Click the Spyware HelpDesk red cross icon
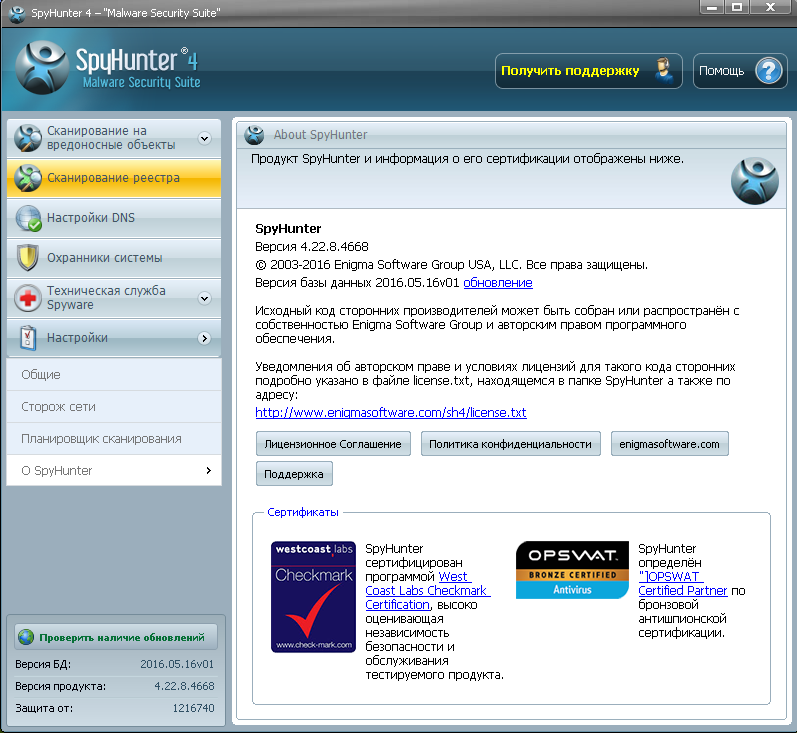Screen dimensions: 797x733 coord(29,298)
